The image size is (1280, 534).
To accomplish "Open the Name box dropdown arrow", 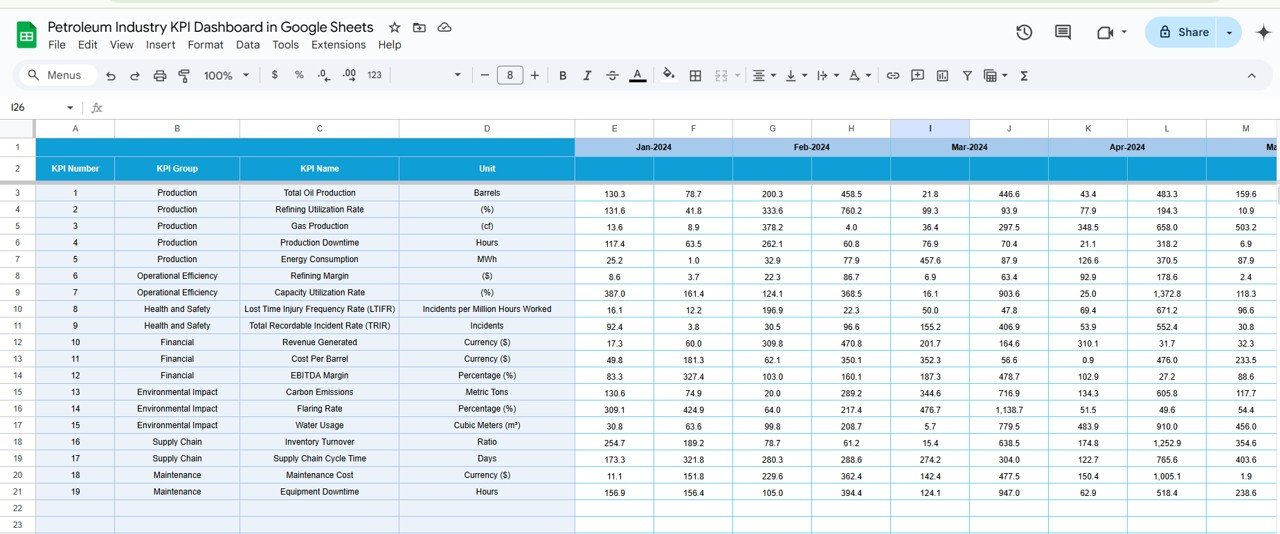I will pos(70,107).
